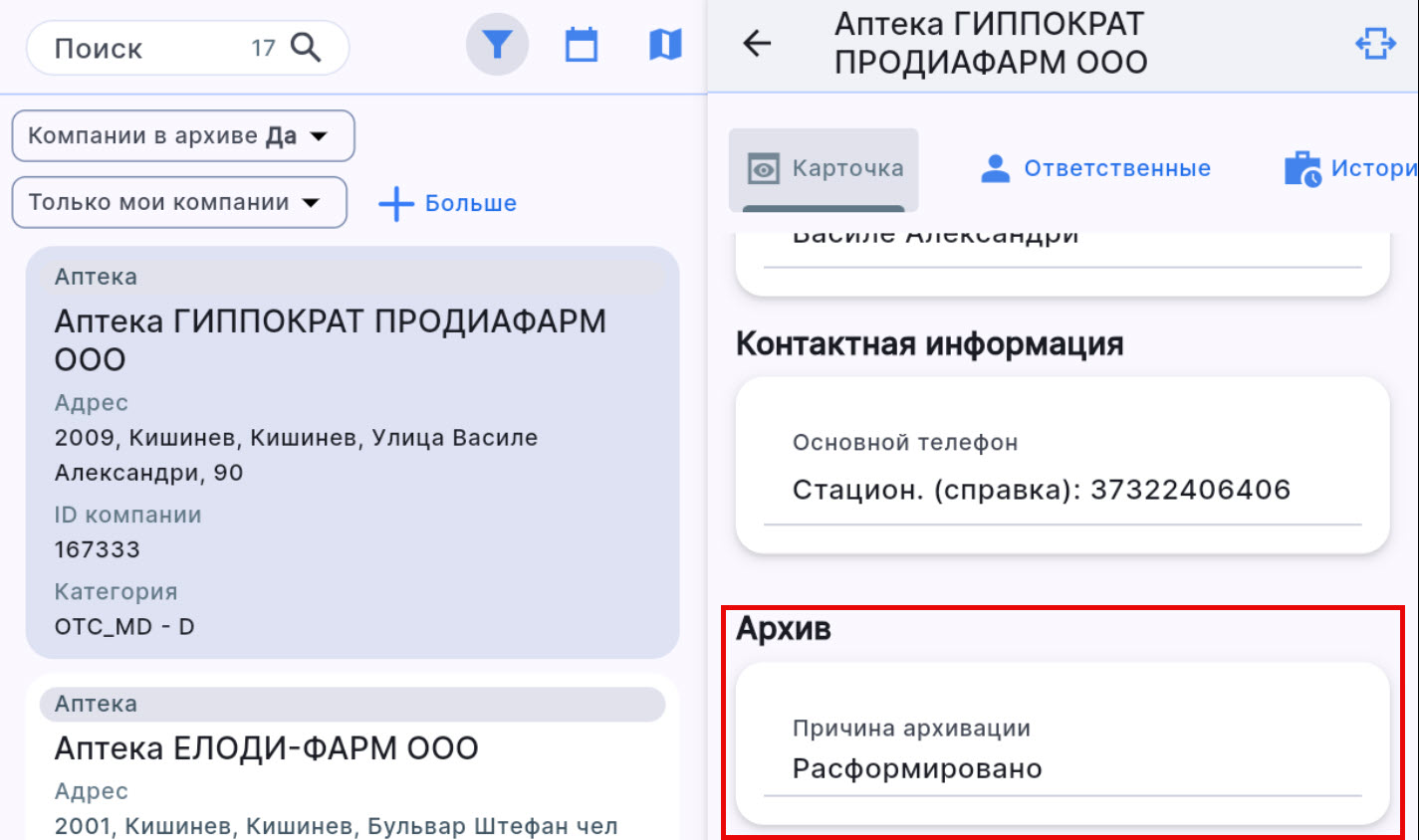The height and width of the screenshot is (840, 1419).
Task: Click the Больше button with plus sign
Action: tap(445, 202)
